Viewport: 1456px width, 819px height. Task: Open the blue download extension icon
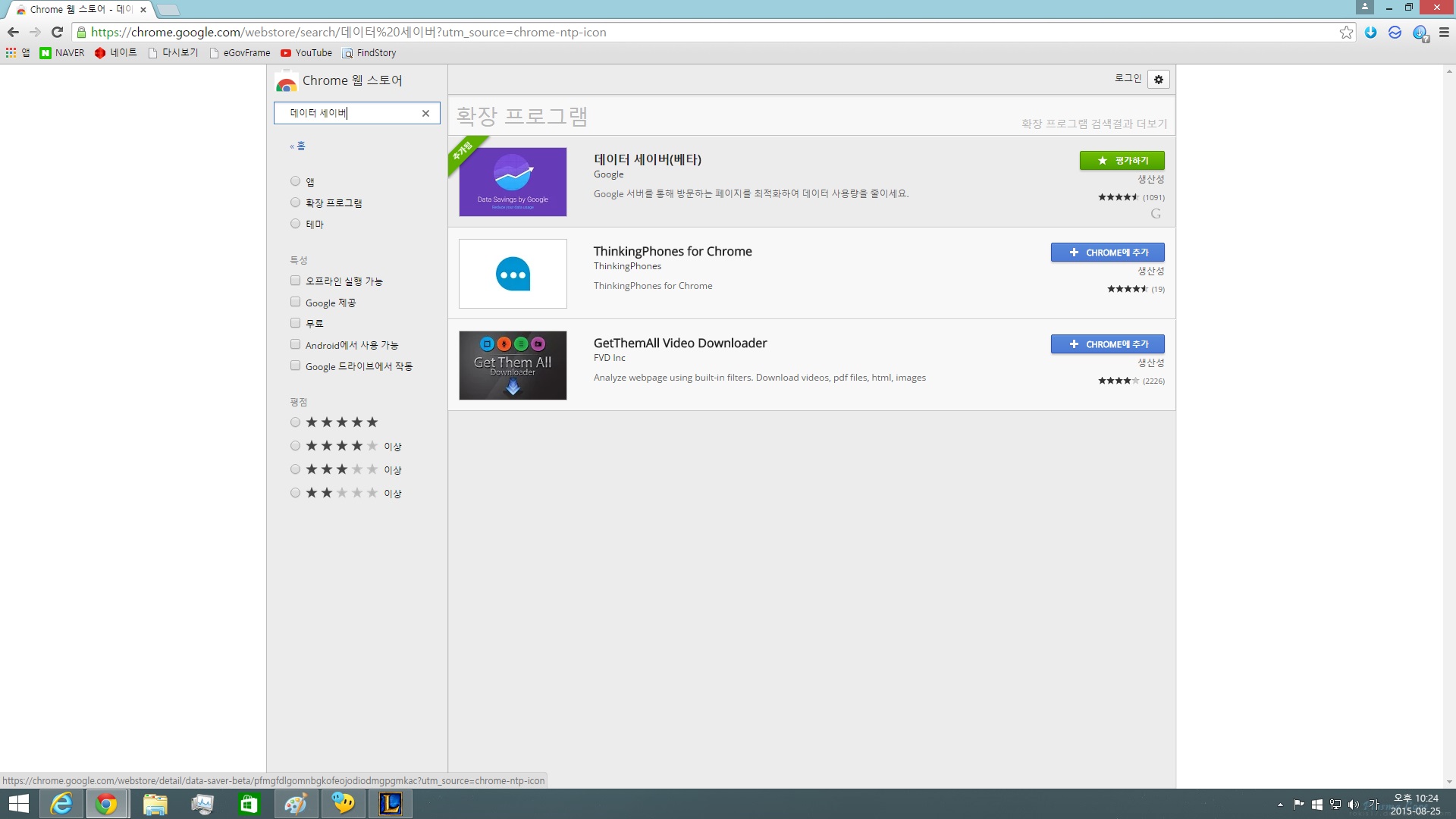click(1370, 32)
